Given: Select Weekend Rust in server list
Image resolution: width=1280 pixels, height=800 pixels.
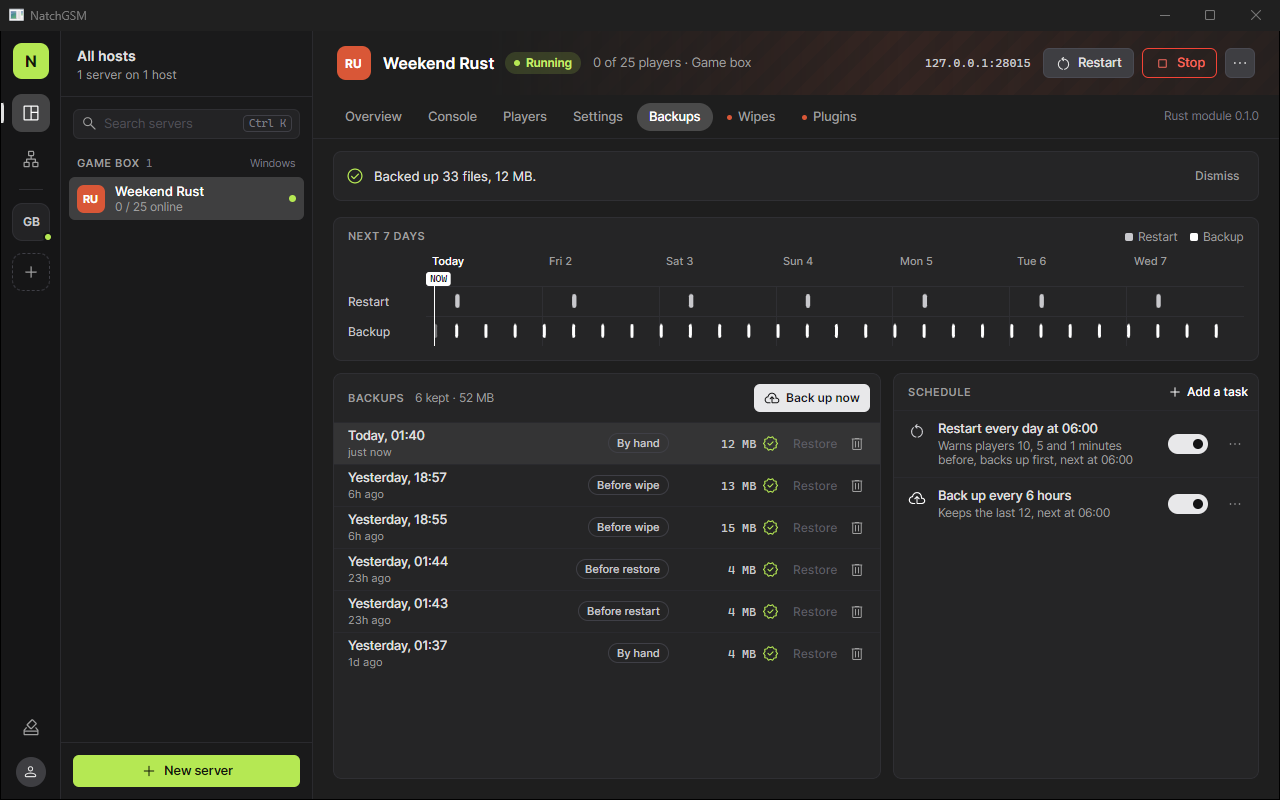Looking at the screenshot, I should point(186,198).
